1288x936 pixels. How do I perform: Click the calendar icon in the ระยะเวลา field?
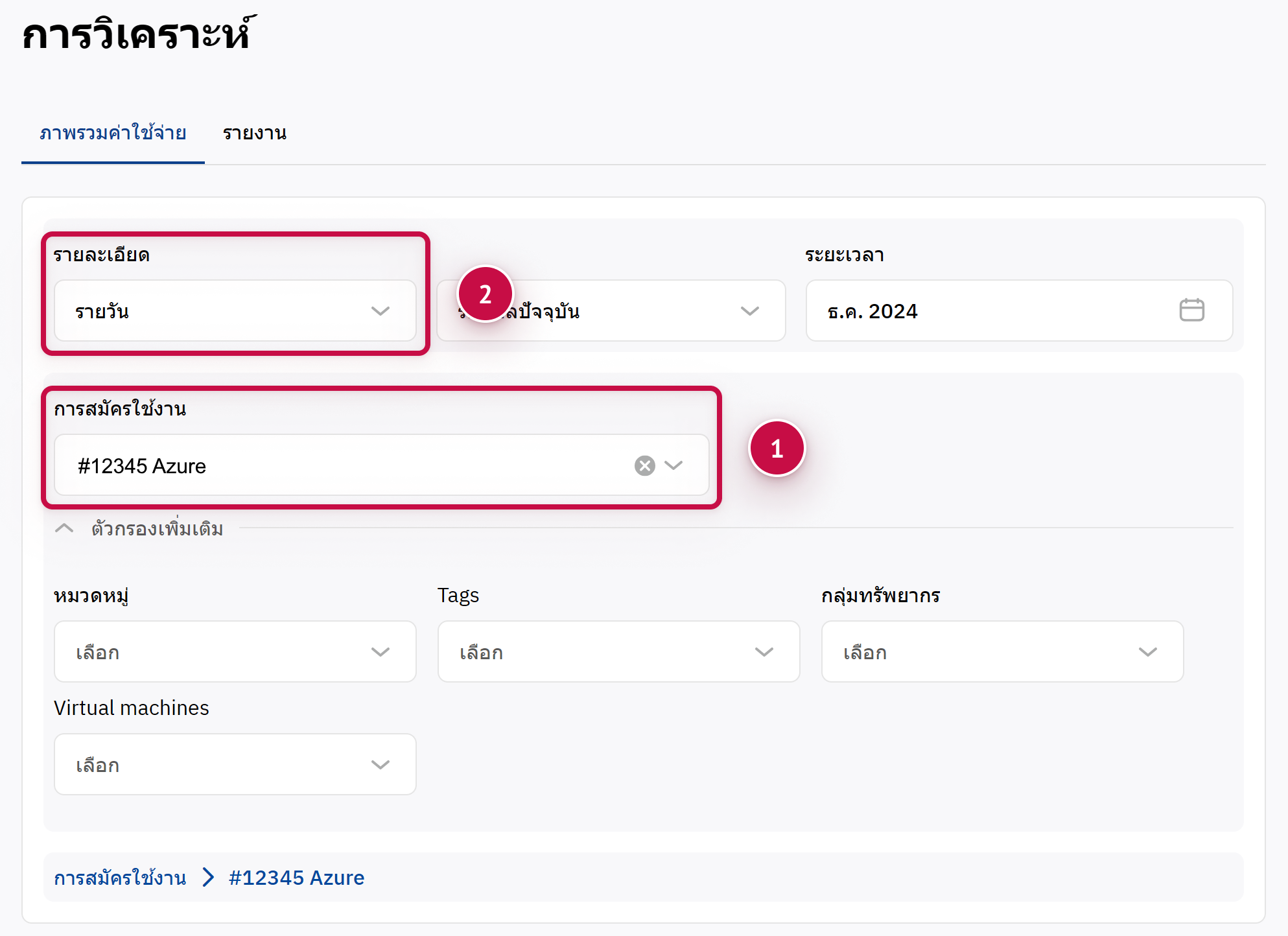point(1191,310)
